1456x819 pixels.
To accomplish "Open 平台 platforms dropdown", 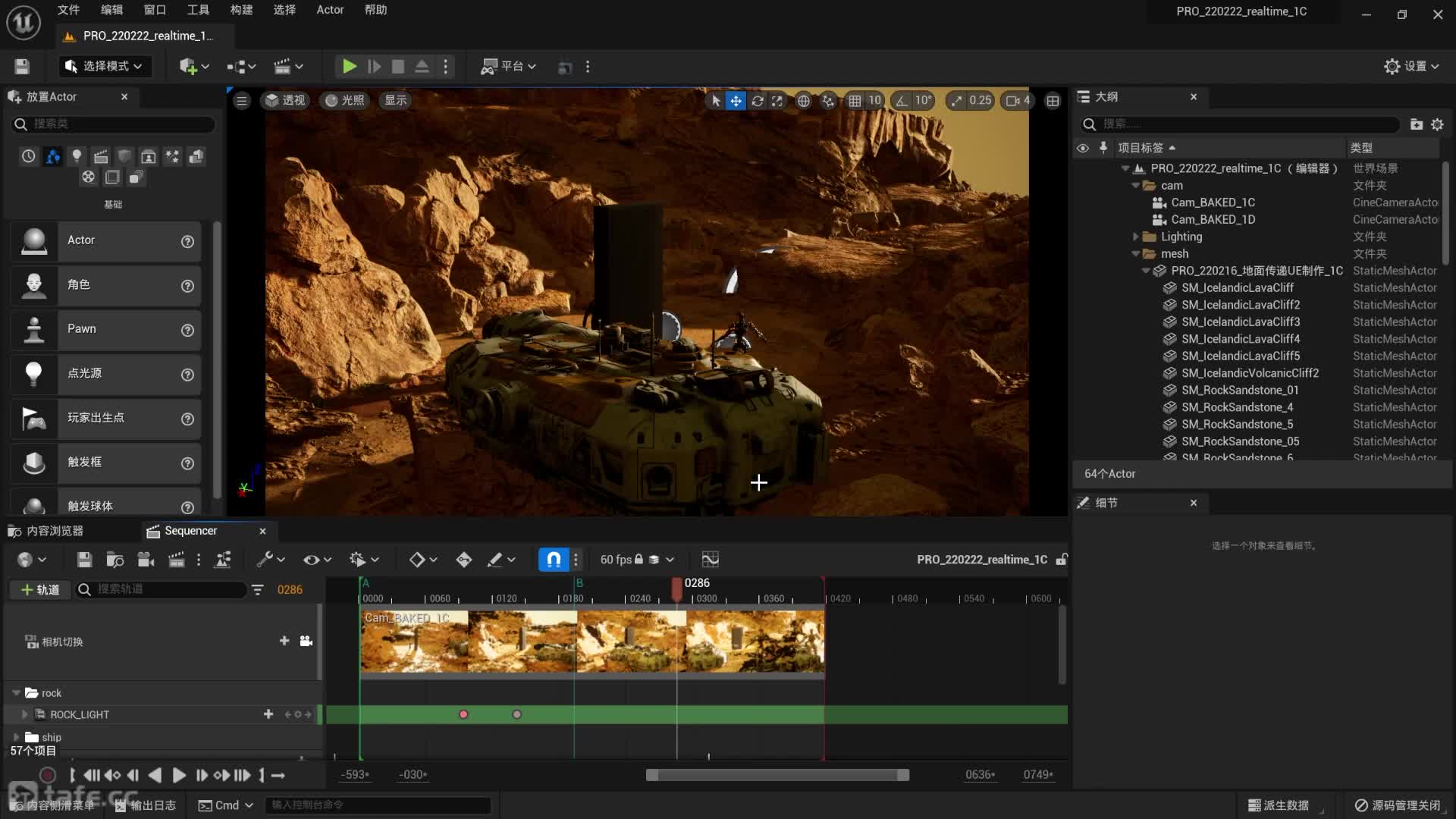I will tap(509, 67).
